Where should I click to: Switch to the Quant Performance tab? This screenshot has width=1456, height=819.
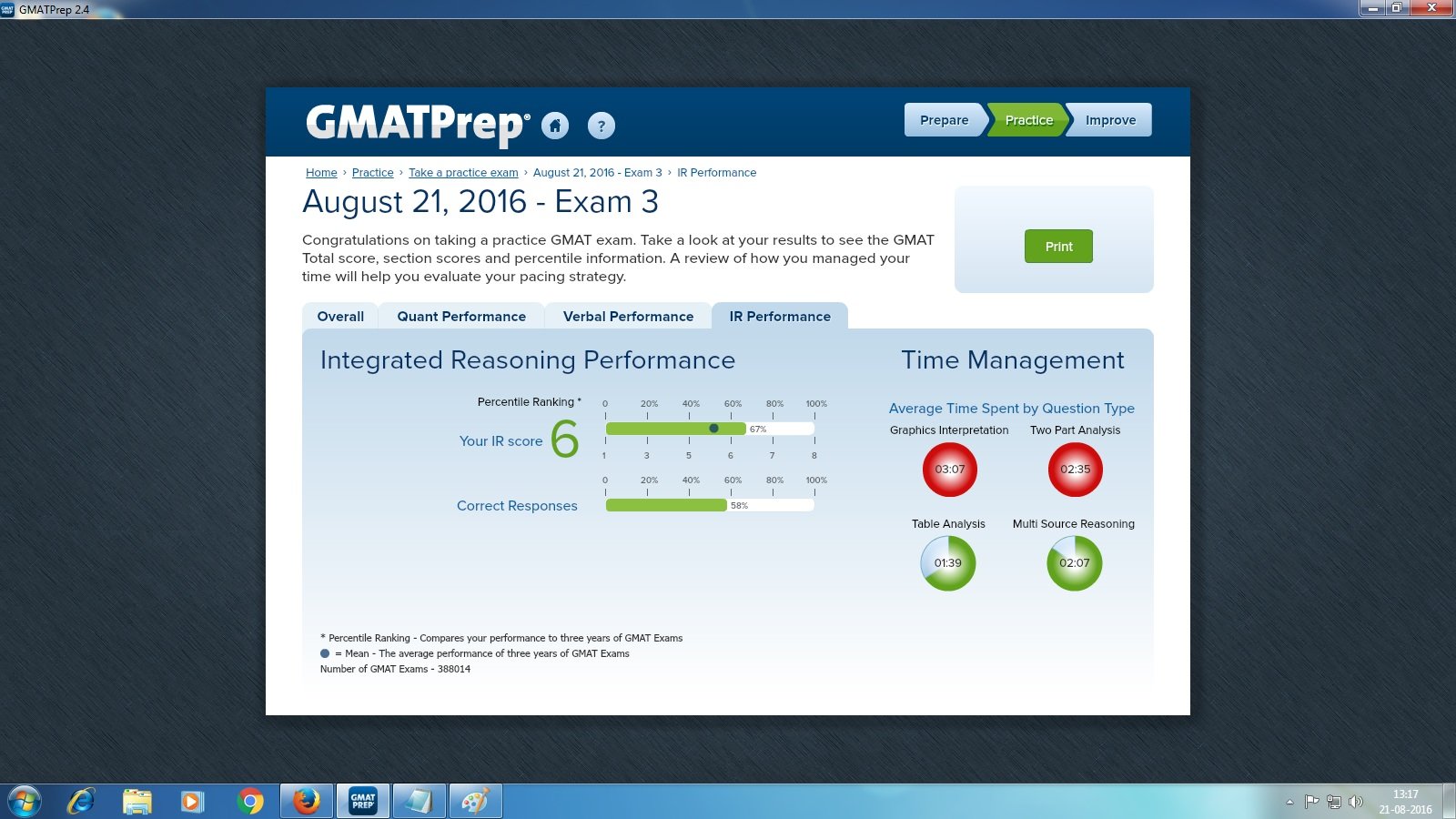[461, 316]
